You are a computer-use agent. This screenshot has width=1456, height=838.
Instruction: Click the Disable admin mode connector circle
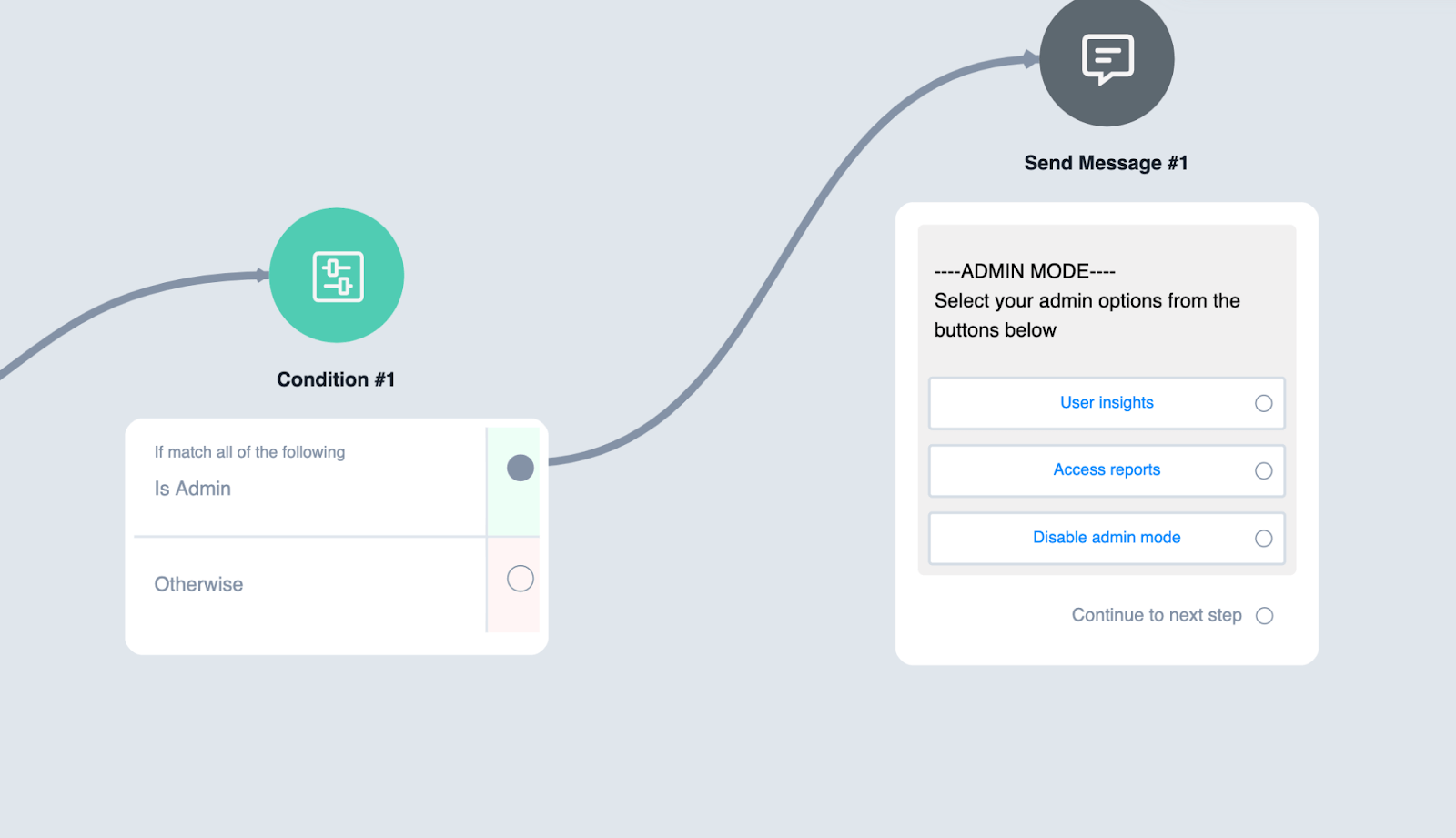coord(1263,539)
